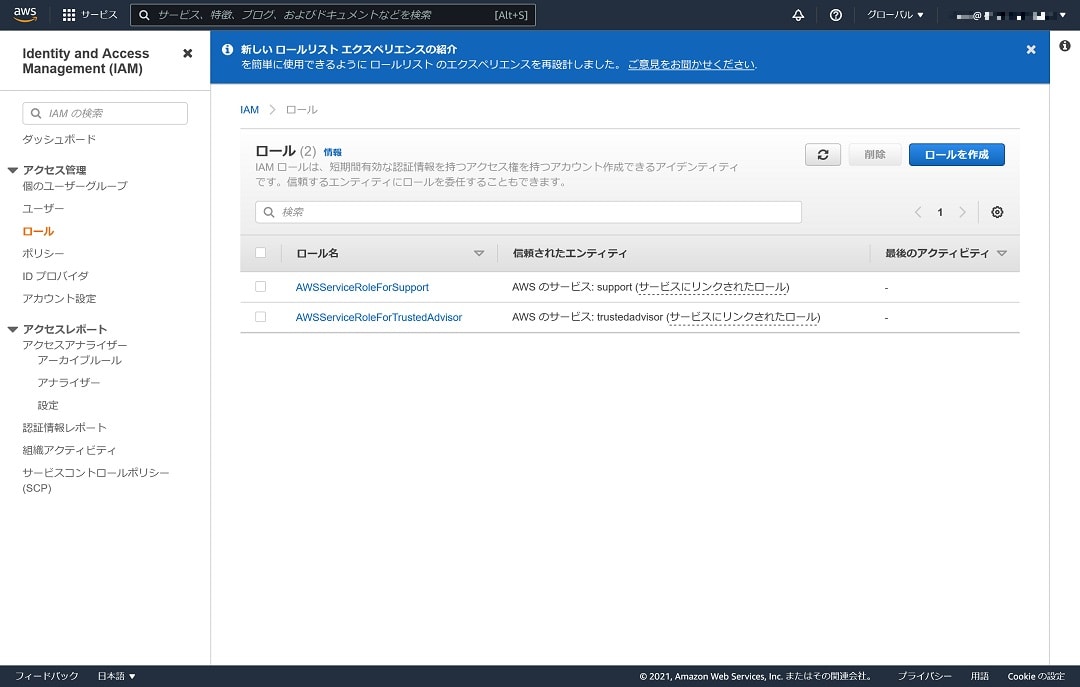Dismiss the blue role-list announcement banner

[1030, 50]
